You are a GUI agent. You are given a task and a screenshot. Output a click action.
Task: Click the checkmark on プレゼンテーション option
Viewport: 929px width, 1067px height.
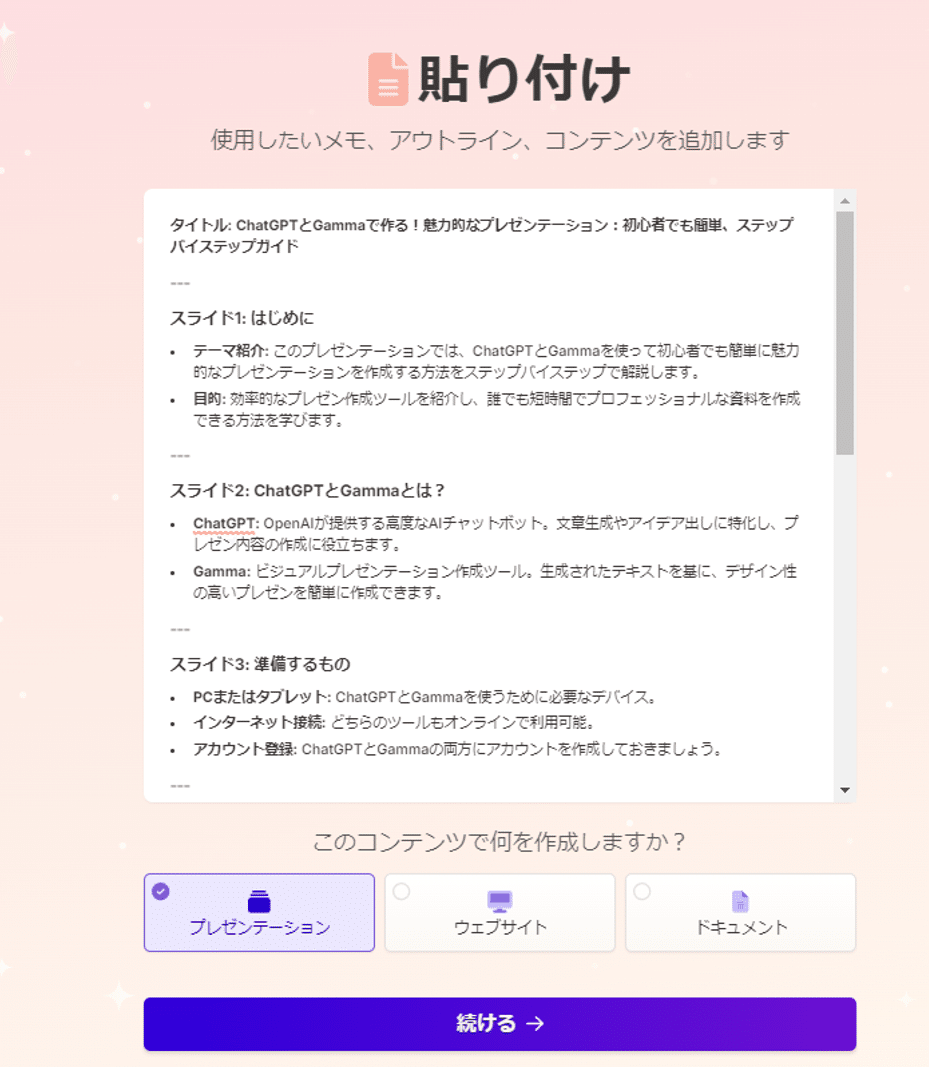[161, 891]
